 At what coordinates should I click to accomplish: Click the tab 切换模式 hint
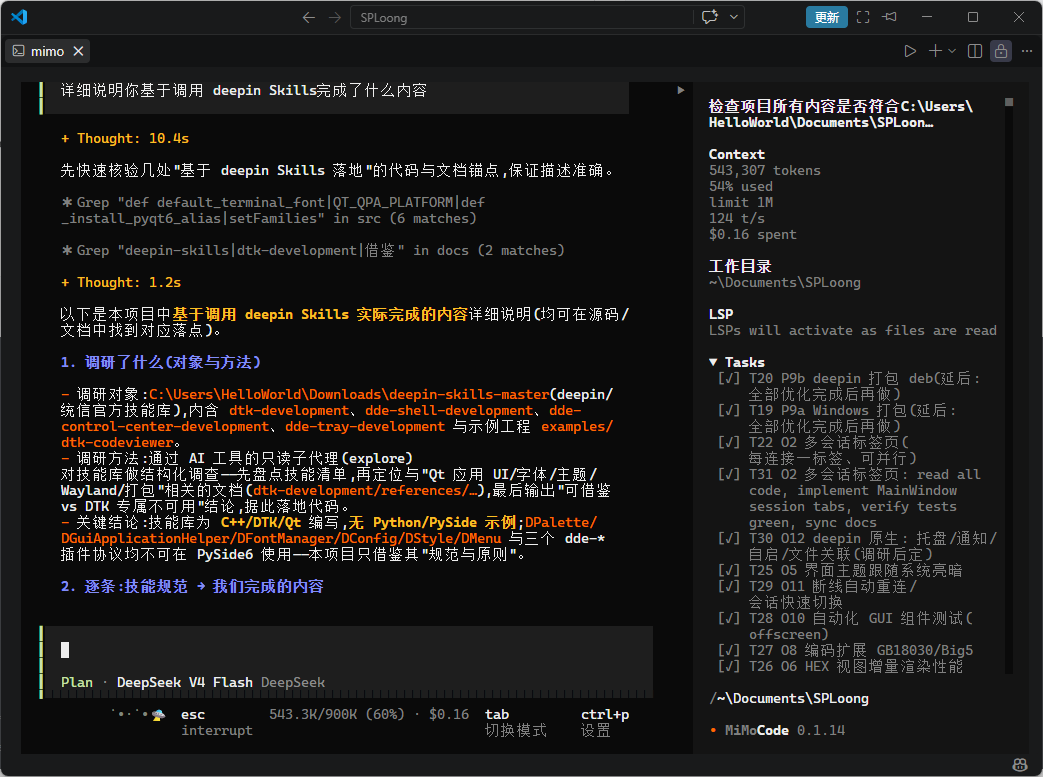pyautogui.click(x=516, y=722)
